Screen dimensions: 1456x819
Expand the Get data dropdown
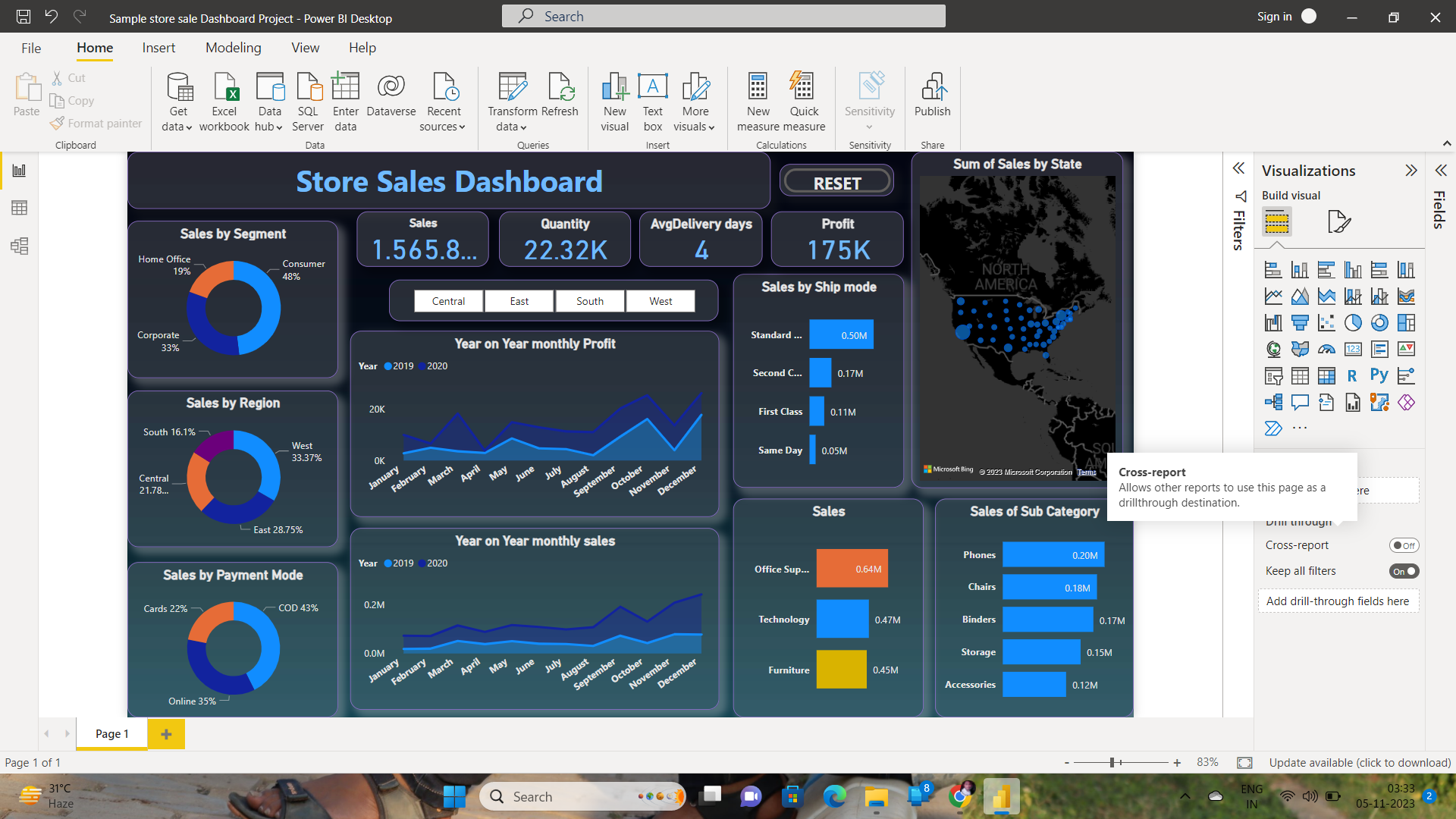[187, 127]
